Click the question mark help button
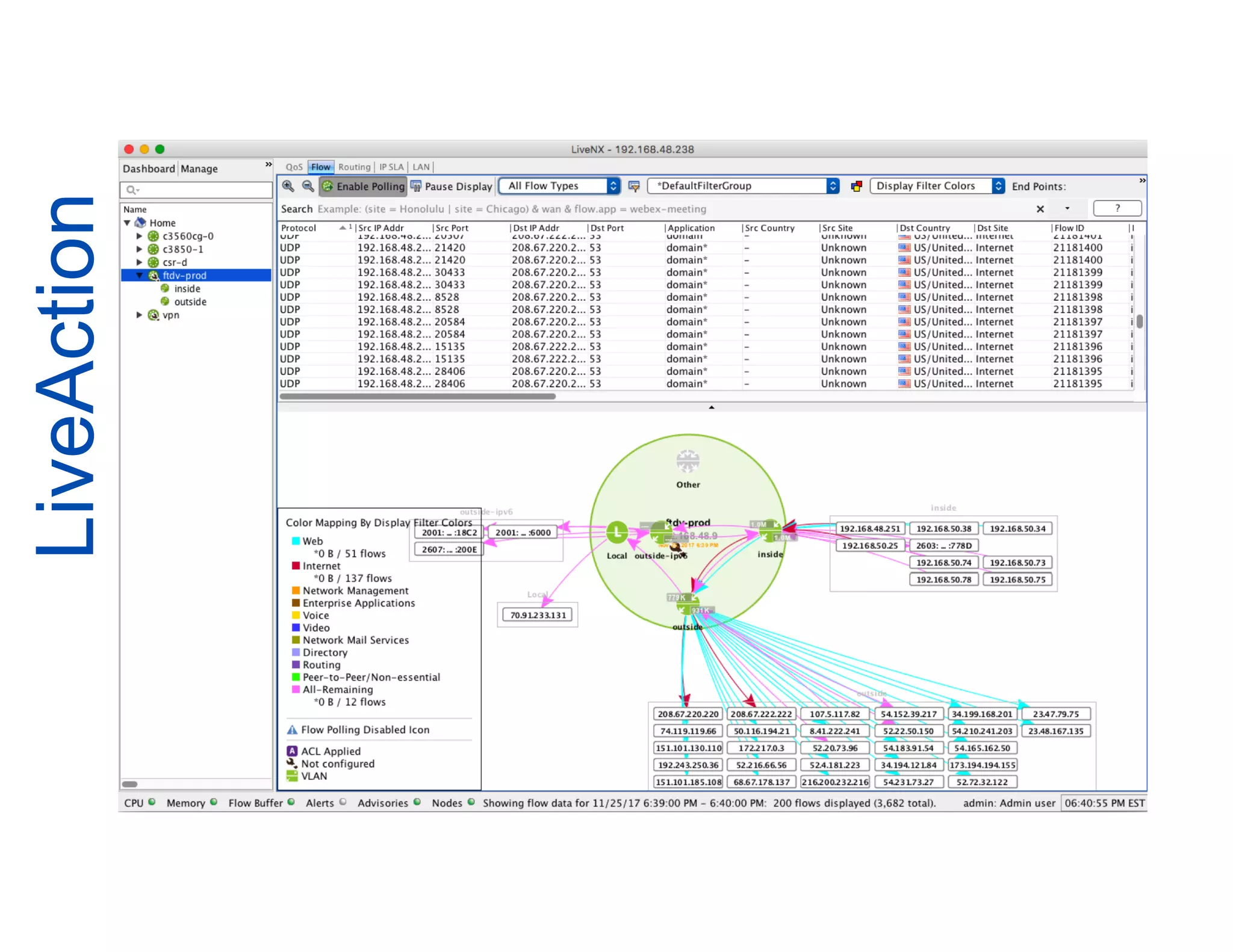This screenshot has height=952, width=1233. 1117,208
